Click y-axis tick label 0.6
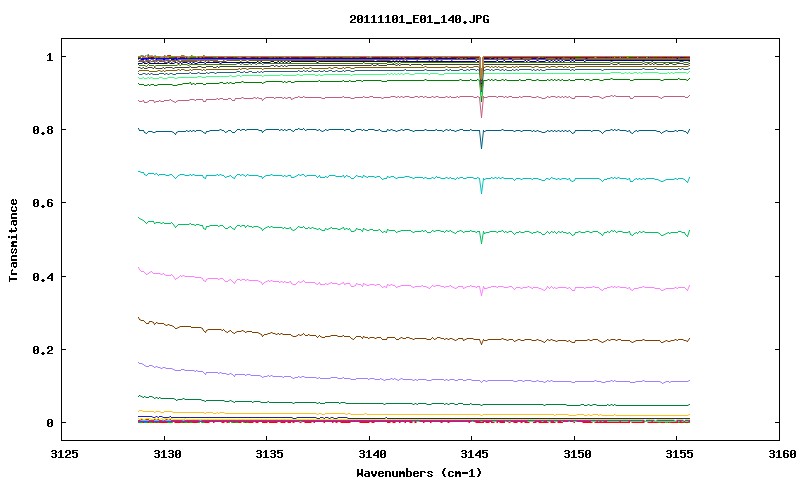 (43, 203)
